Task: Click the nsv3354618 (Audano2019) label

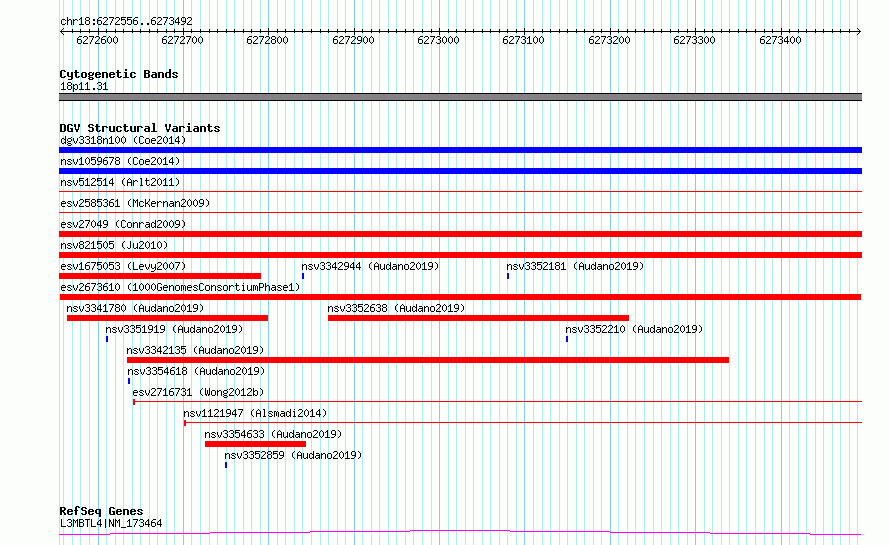Action: tap(196, 371)
